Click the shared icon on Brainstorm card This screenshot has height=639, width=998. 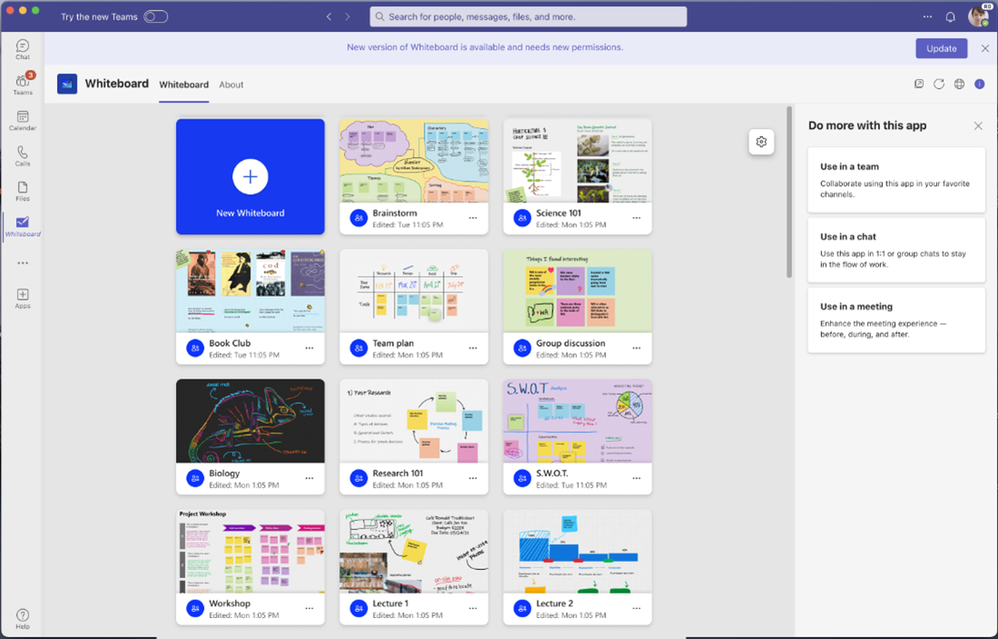pos(358,218)
